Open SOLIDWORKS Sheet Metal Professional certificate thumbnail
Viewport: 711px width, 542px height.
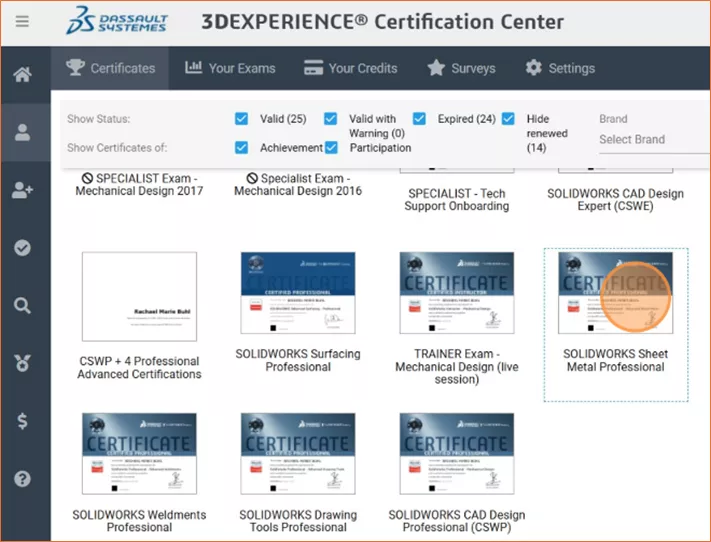point(615,293)
